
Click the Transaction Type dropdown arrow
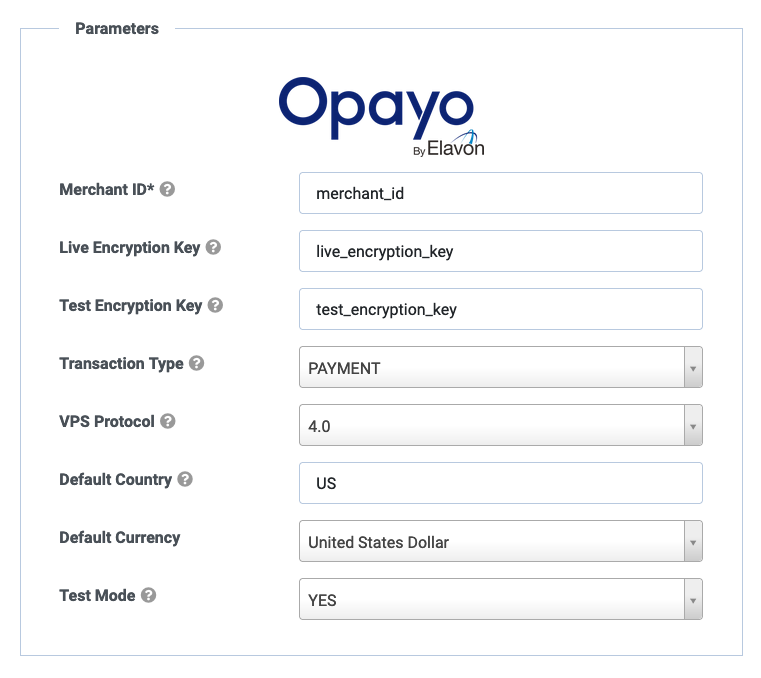692,367
